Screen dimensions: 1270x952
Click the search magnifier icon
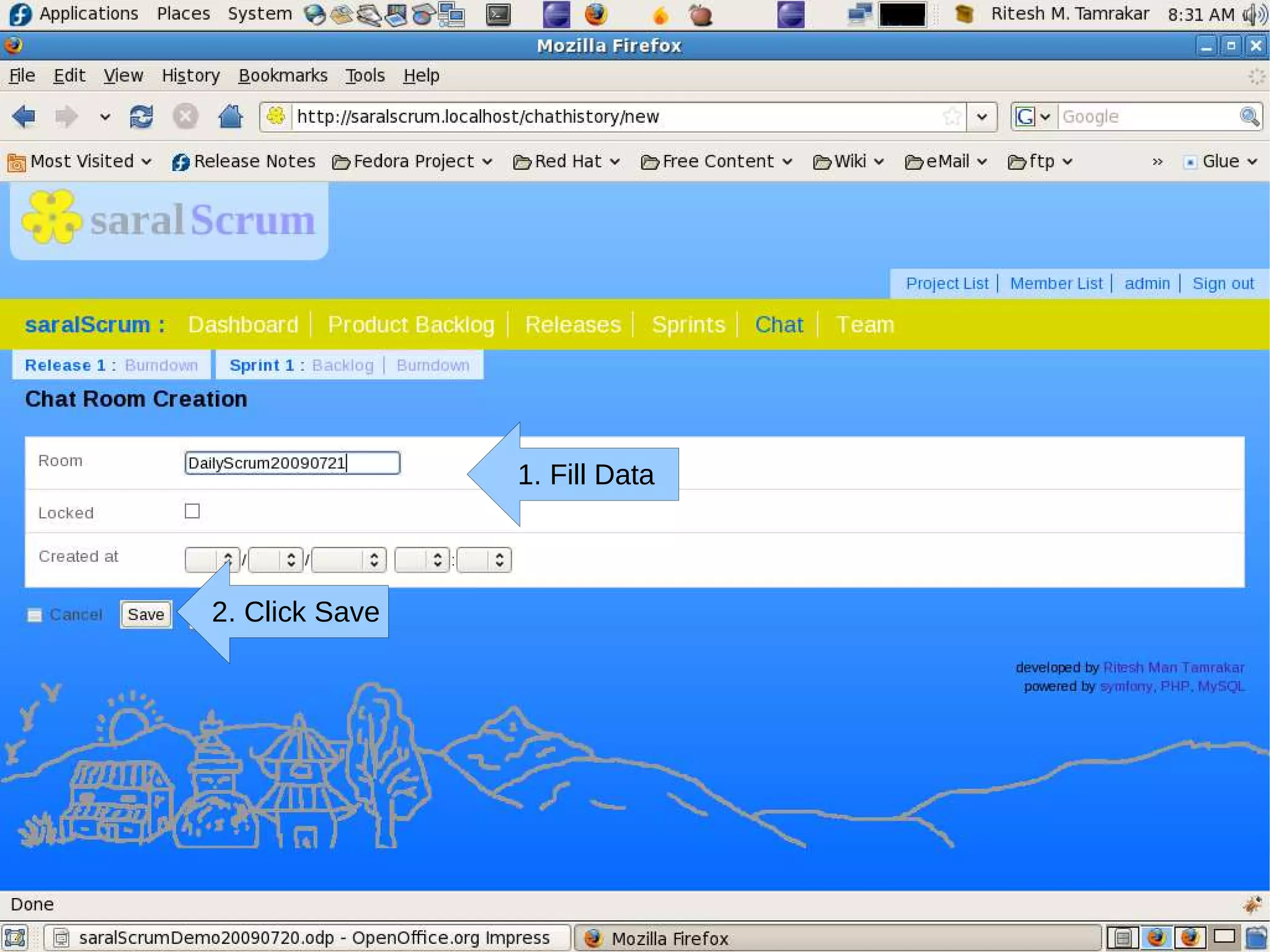[1249, 116]
